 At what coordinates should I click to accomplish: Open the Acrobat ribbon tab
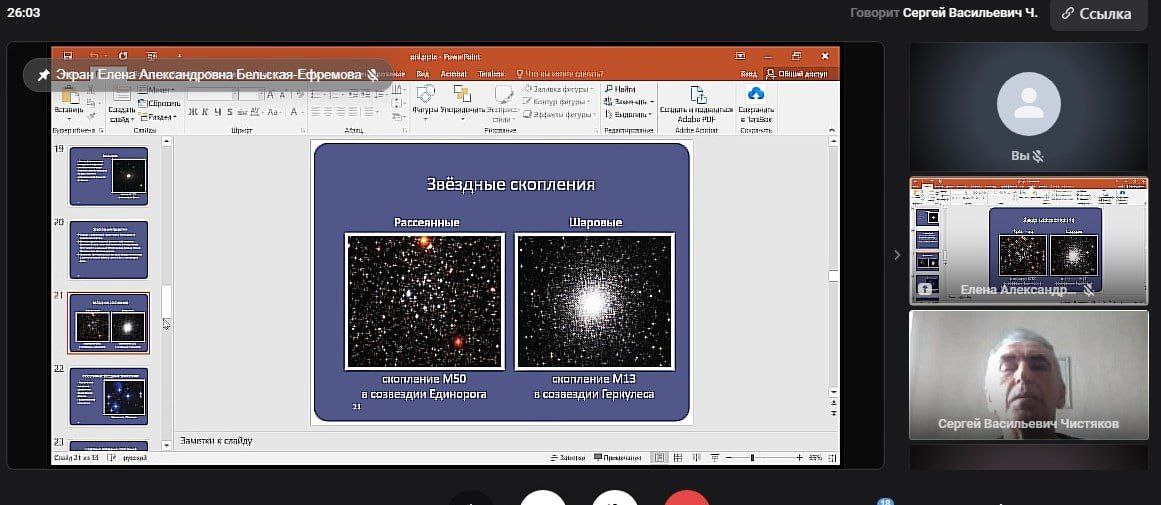[453, 74]
